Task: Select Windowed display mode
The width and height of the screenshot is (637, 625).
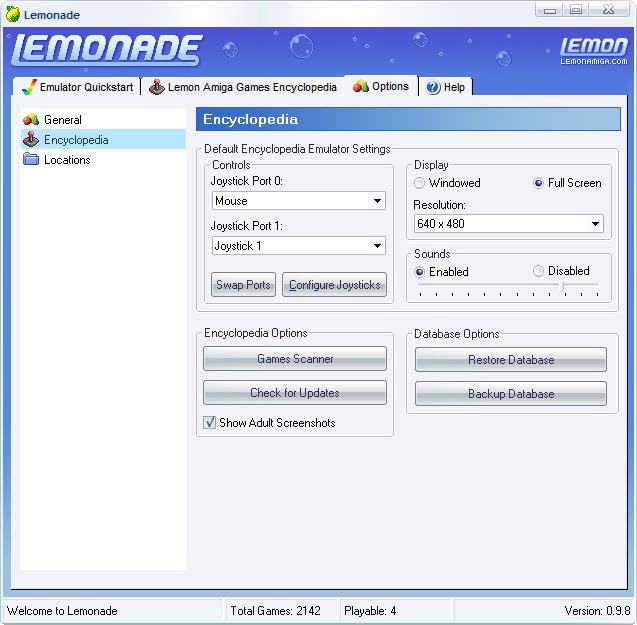Action: pyautogui.click(x=419, y=183)
